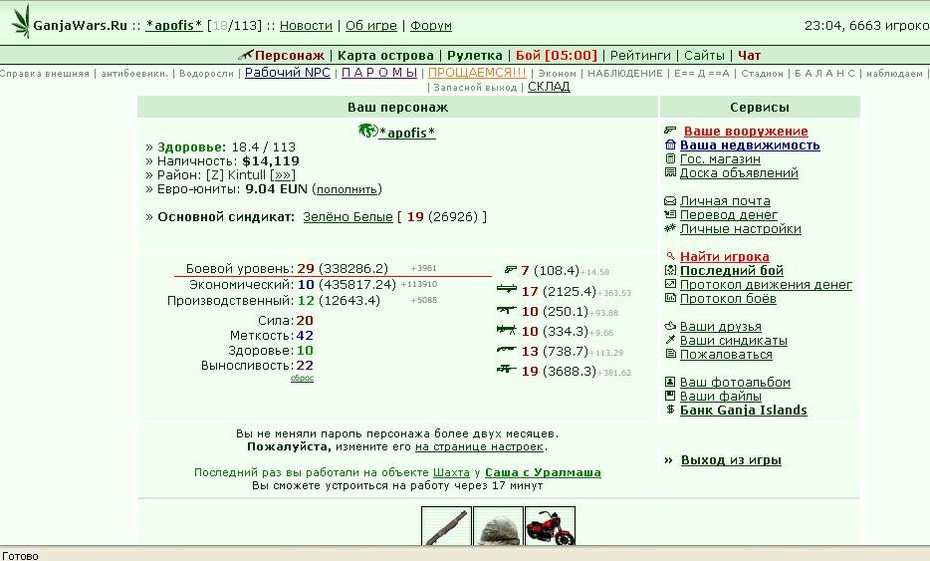Click the Справка внешняя link
The width and height of the screenshot is (930, 561).
coord(44,74)
